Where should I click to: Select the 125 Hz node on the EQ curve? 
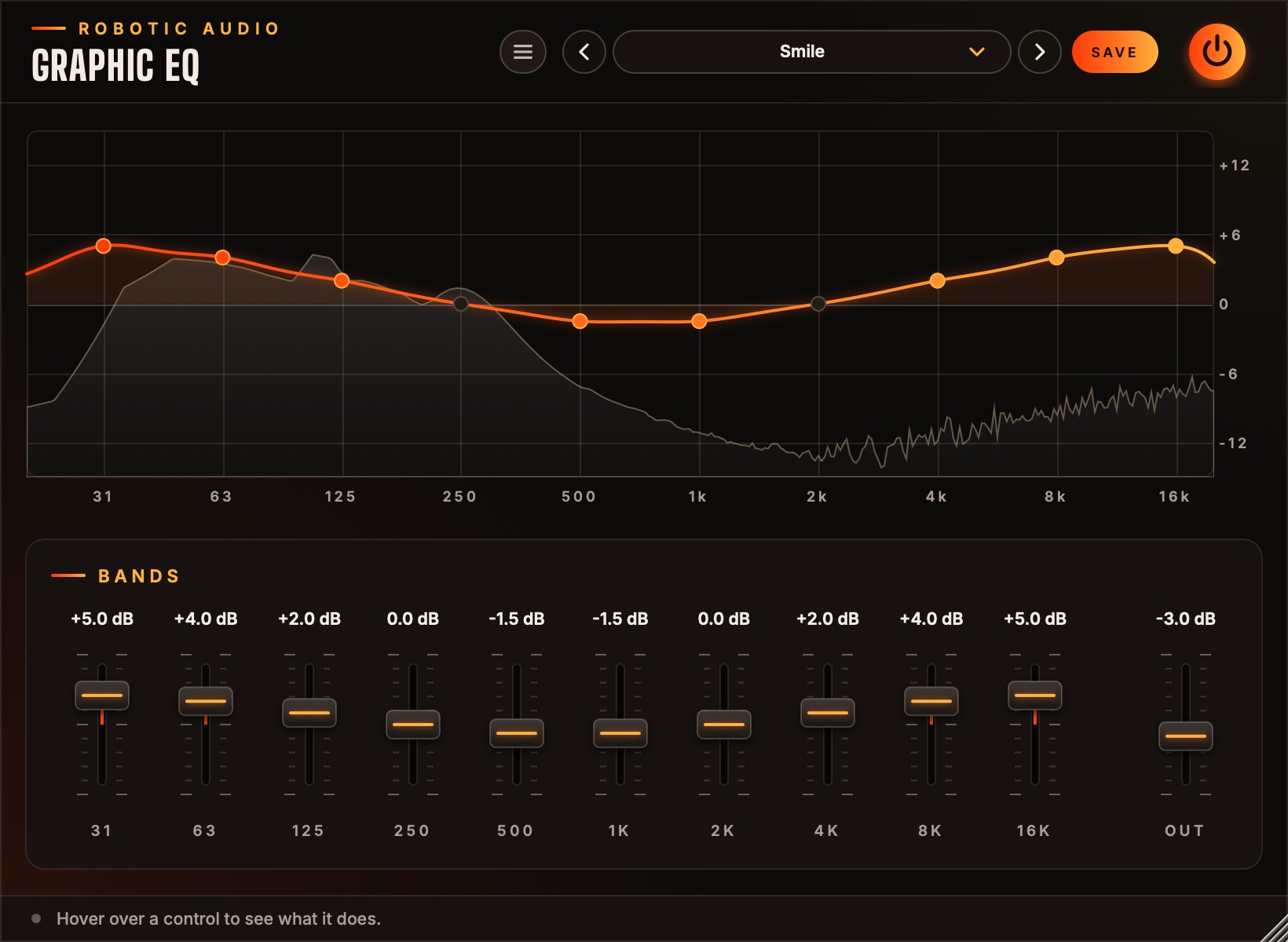pos(342,280)
